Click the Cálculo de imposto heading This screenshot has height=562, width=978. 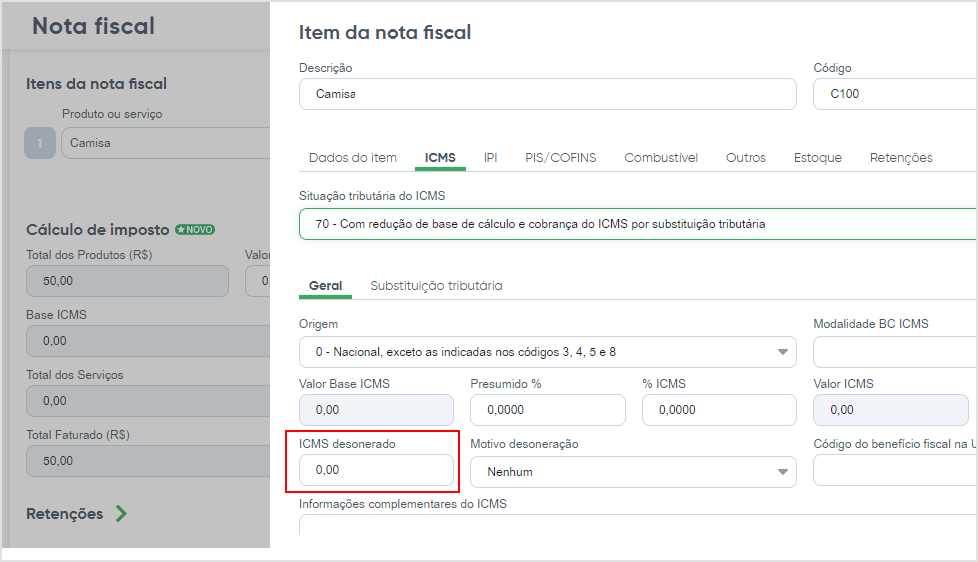[x=97, y=230]
